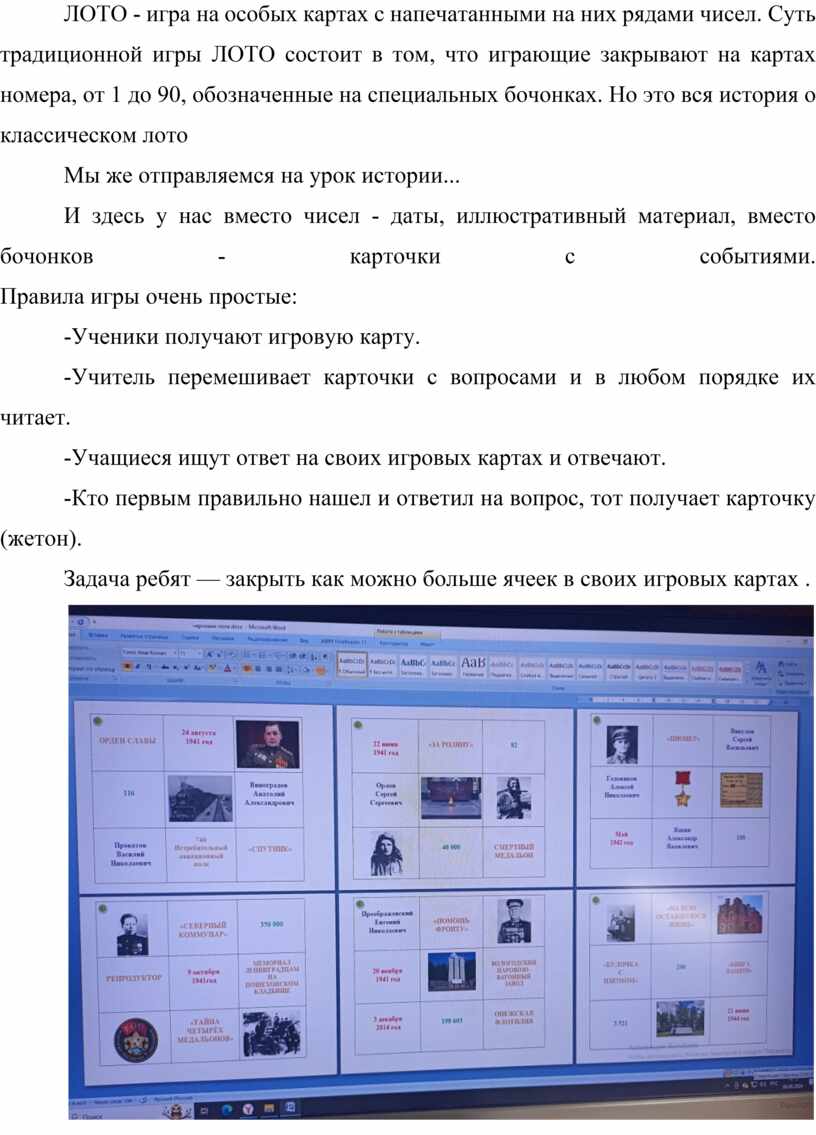Open the font name dropdown
This screenshot has width=816, height=1135.
pos(150,651)
